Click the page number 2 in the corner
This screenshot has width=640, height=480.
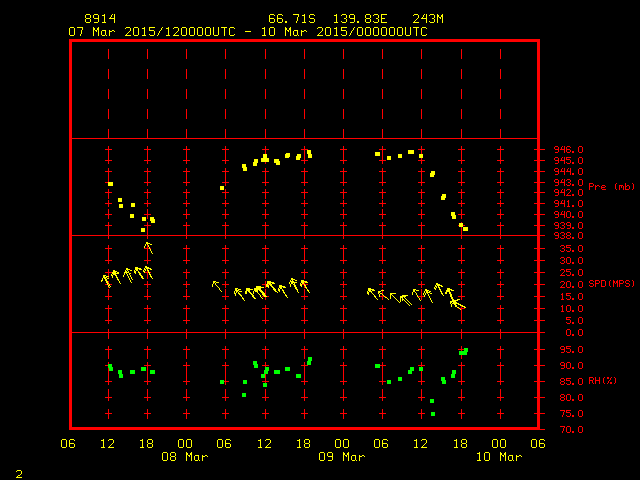[18, 471]
